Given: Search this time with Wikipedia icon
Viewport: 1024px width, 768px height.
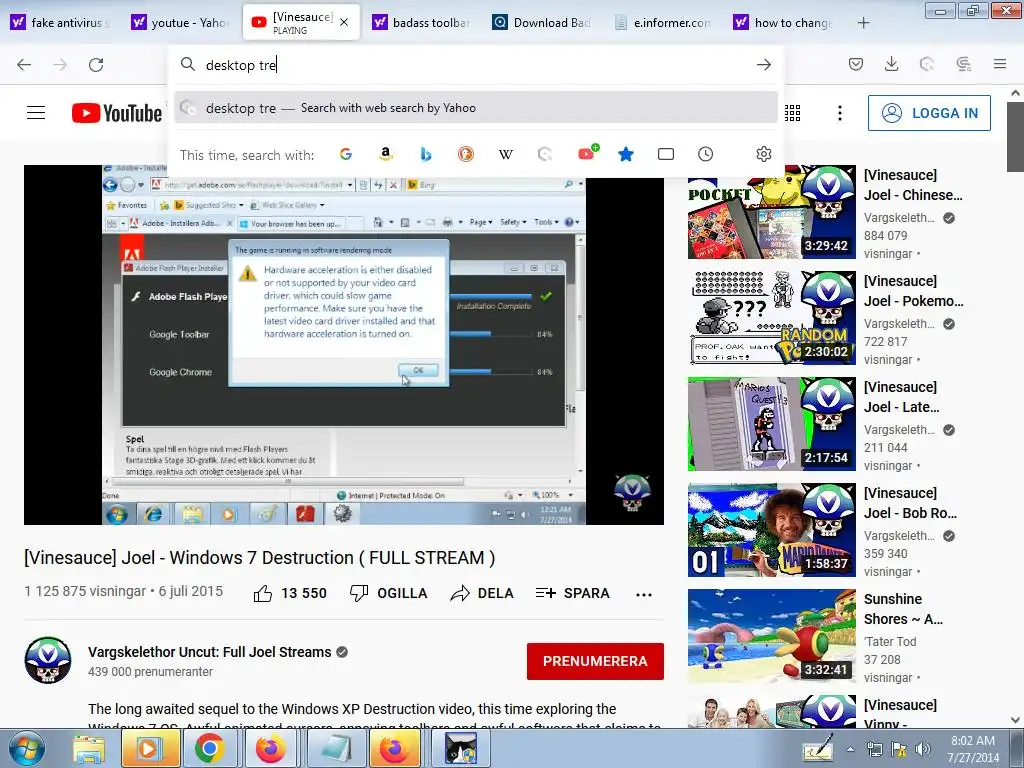Looking at the screenshot, I should point(505,154).
